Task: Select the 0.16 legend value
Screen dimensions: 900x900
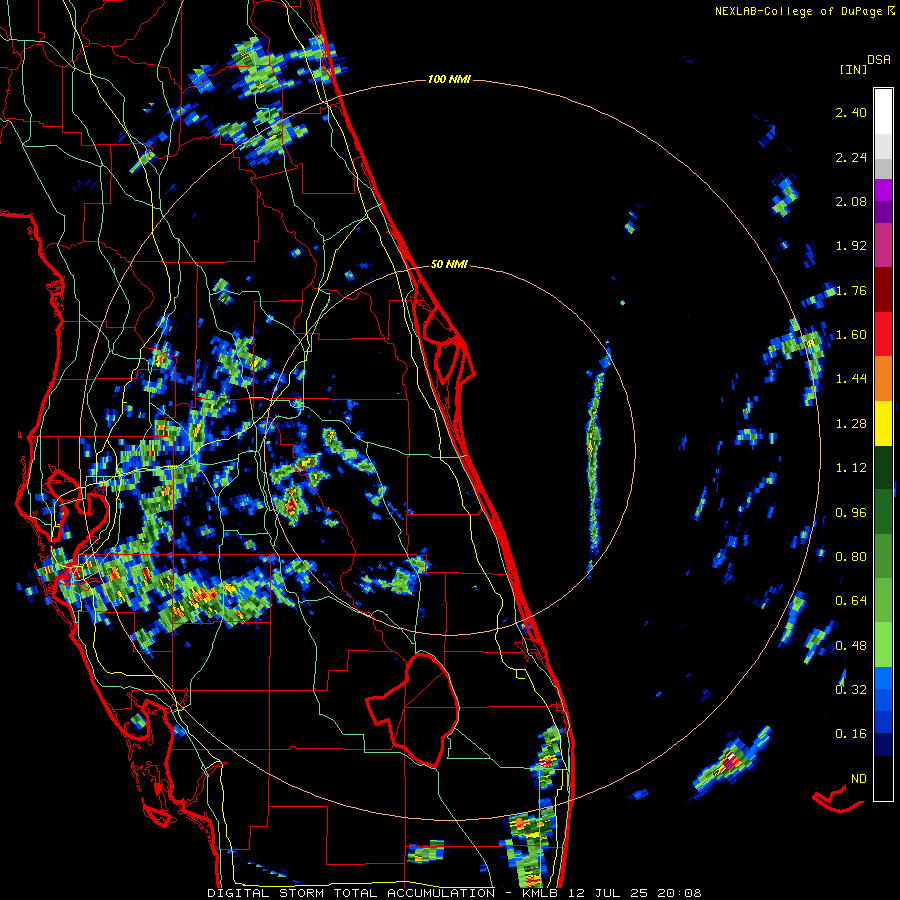Action: click(851, 734)
